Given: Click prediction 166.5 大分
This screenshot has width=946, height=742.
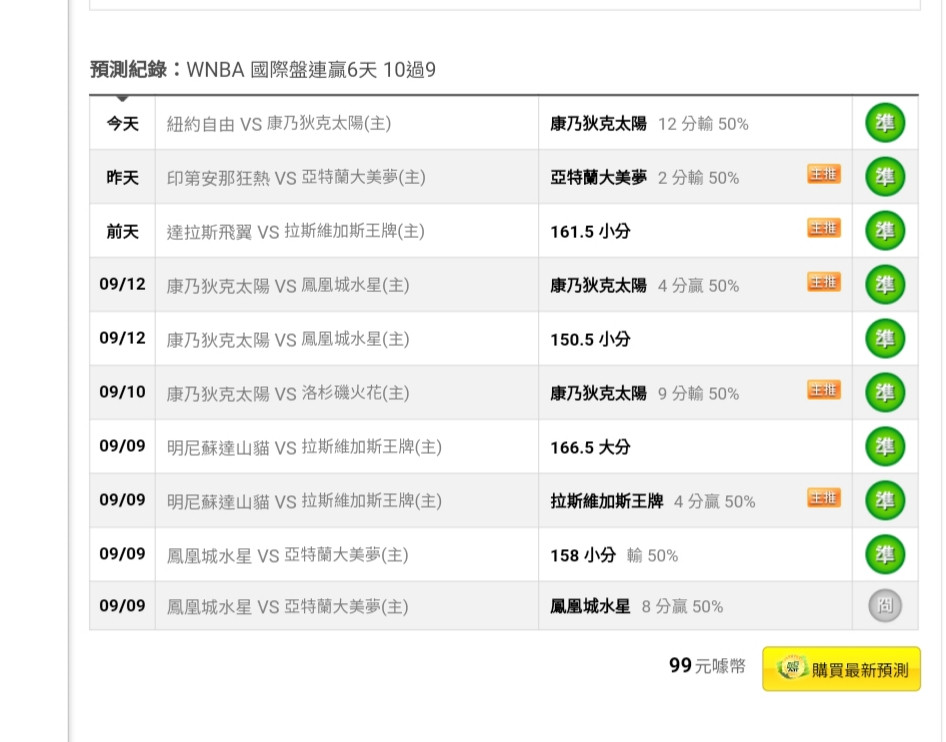Looking at the screenshot, I should pos(590,447).
